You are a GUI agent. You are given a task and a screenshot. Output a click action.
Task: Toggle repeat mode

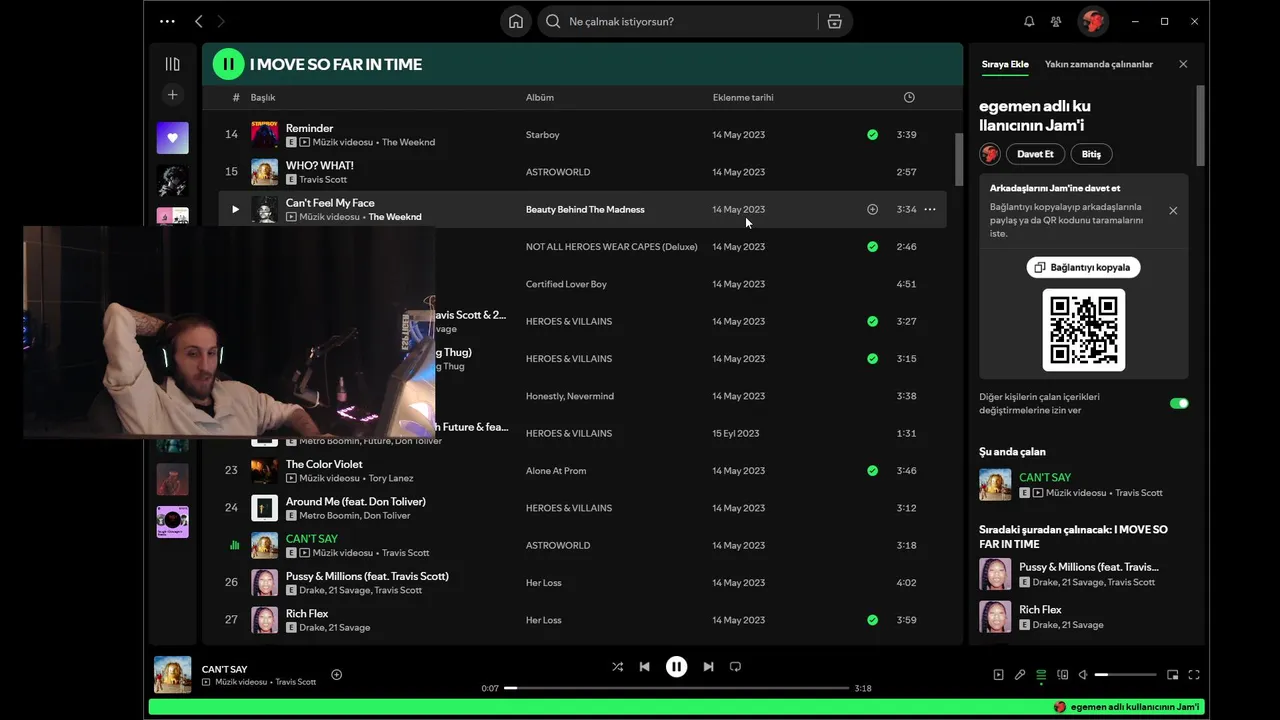pyautogui.click(x=735, y=667)
